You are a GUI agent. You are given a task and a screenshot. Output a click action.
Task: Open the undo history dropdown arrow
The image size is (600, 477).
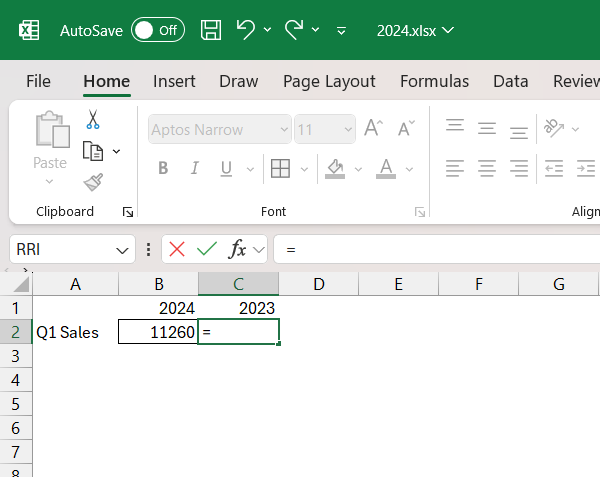(x=267, y=30)
